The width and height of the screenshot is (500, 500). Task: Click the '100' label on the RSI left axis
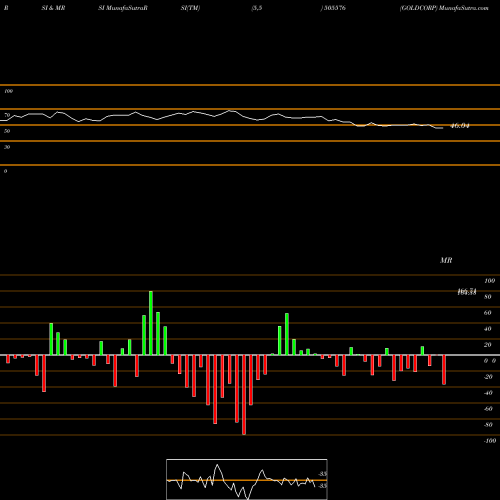(x=8, y=91)
